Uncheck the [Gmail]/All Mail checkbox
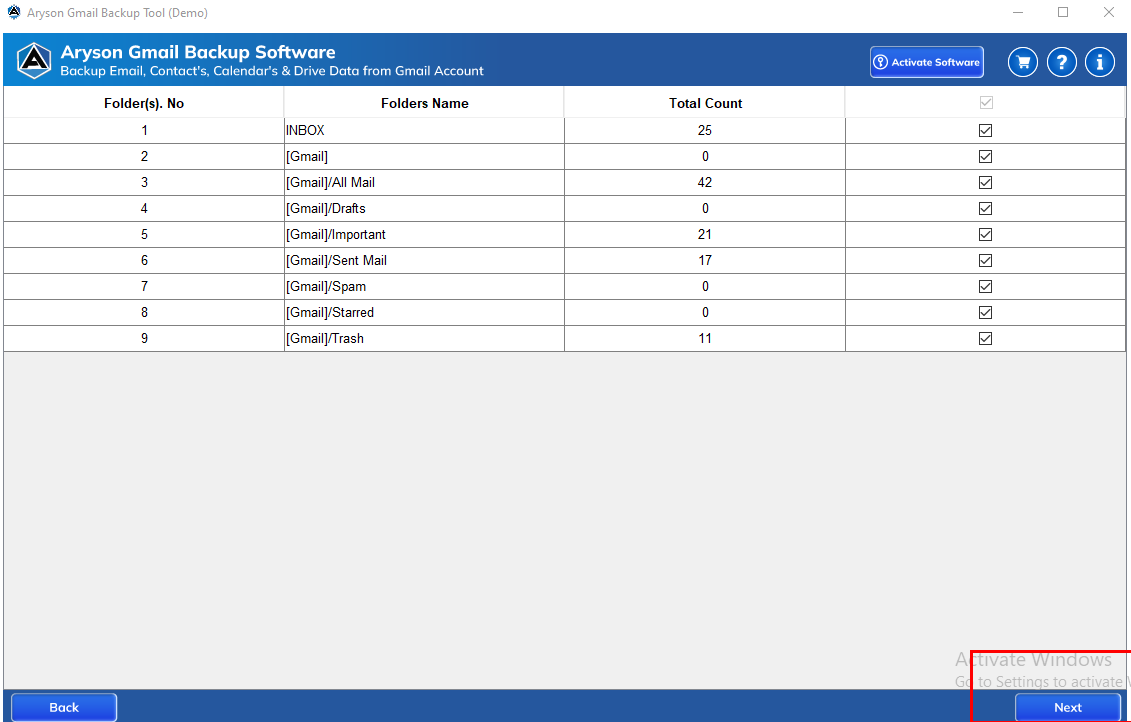 click(985, 182)
